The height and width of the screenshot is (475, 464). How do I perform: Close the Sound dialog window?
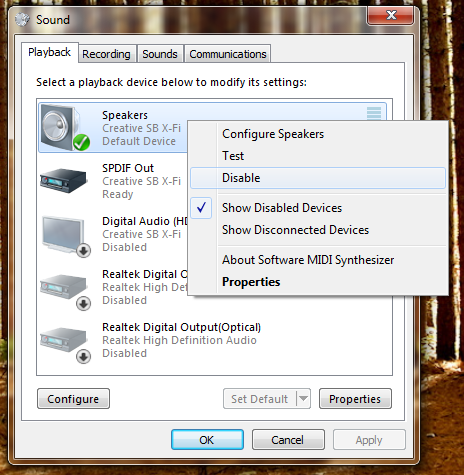(x=391, y=15)
